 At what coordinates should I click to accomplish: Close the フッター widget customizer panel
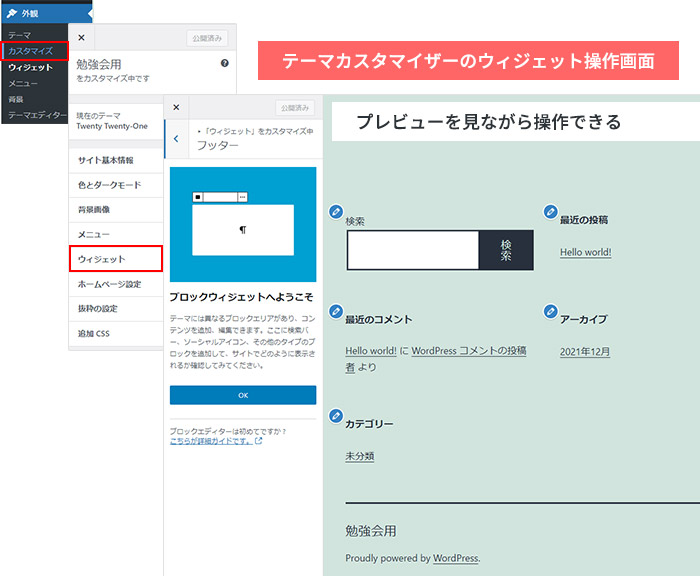click(176, 107)
